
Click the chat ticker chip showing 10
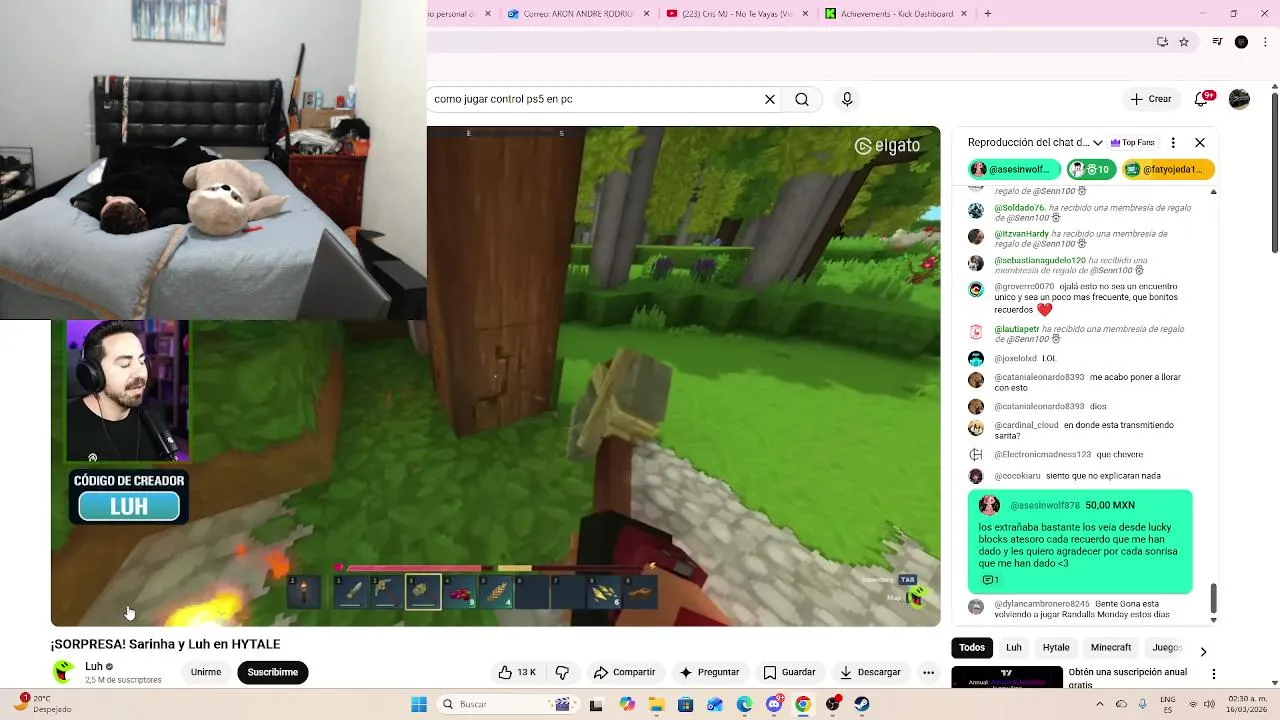pyautogui.click(x=1091, y=169)
